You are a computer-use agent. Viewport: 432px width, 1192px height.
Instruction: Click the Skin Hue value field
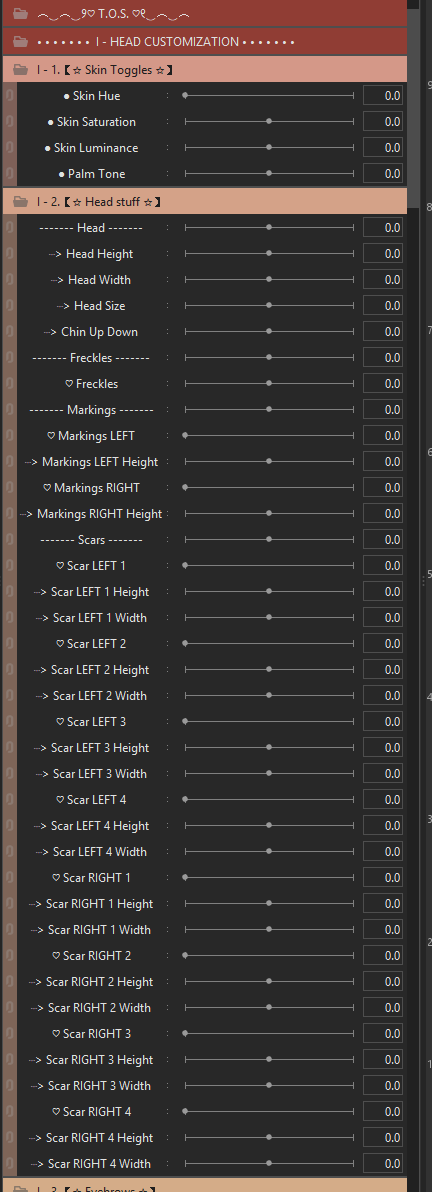coord(383,96)
